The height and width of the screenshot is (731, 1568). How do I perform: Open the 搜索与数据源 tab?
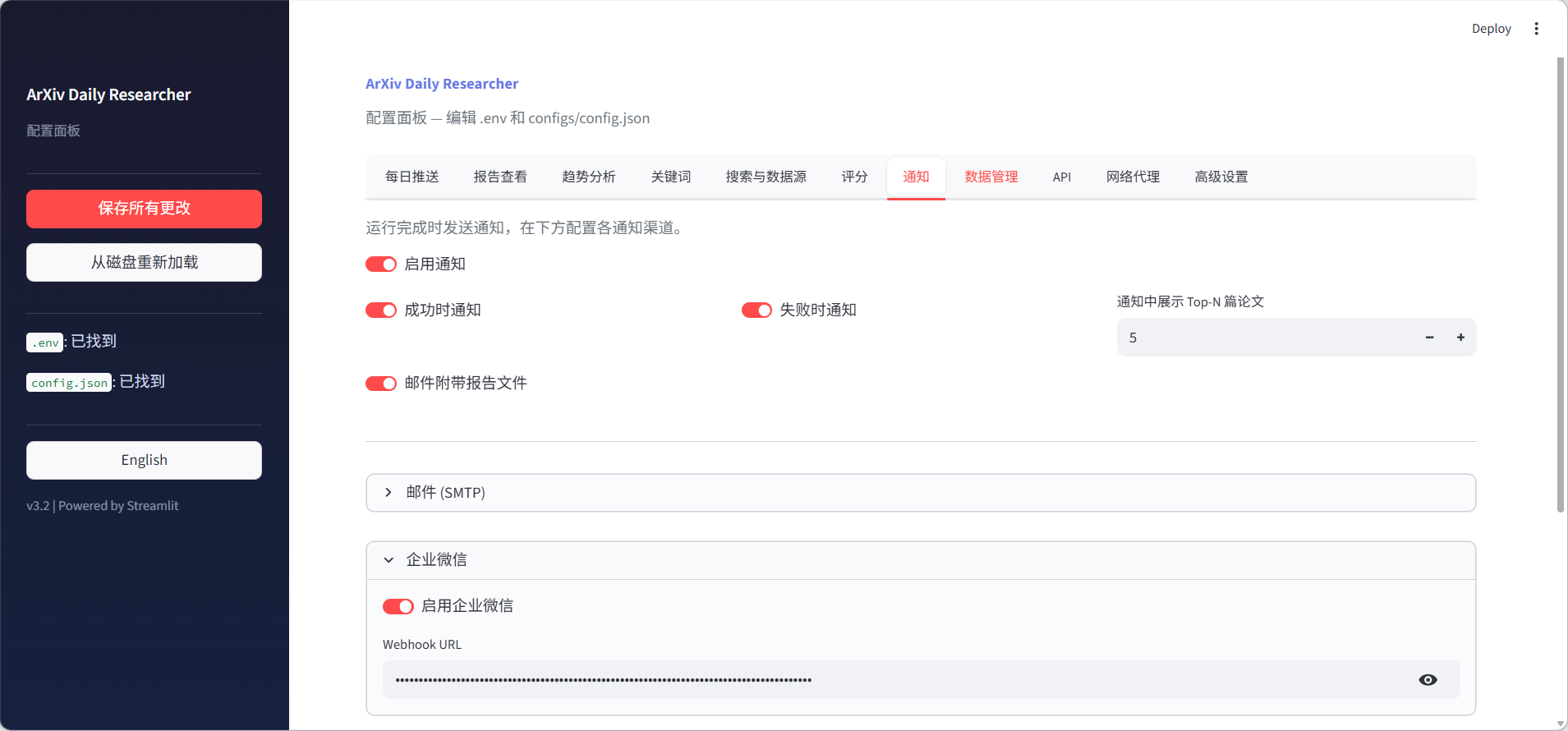[766, 177]
